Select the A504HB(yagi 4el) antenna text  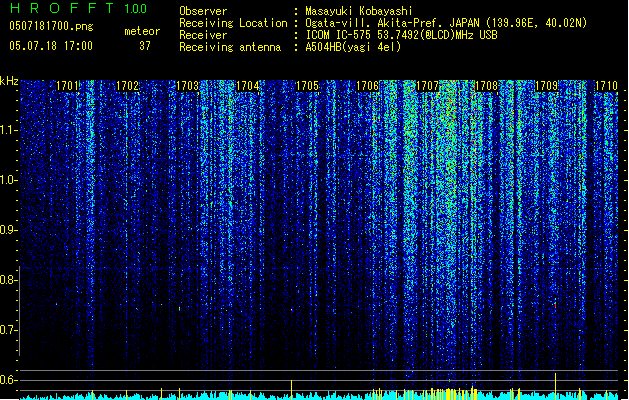pyautogui.click(x=353, y=47)
